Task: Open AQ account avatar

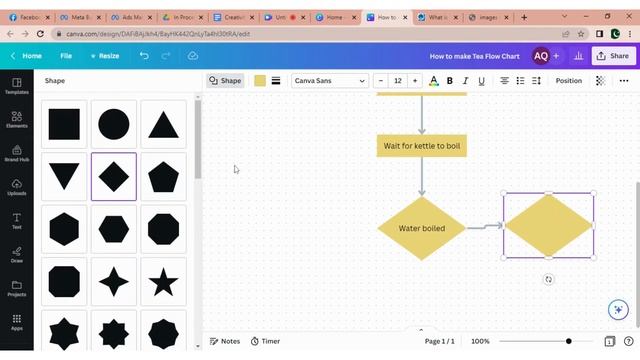Action: tap(541, 56)
